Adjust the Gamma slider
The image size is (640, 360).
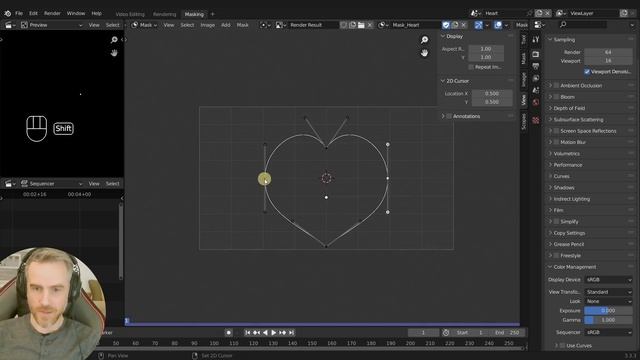coord(609,320)
